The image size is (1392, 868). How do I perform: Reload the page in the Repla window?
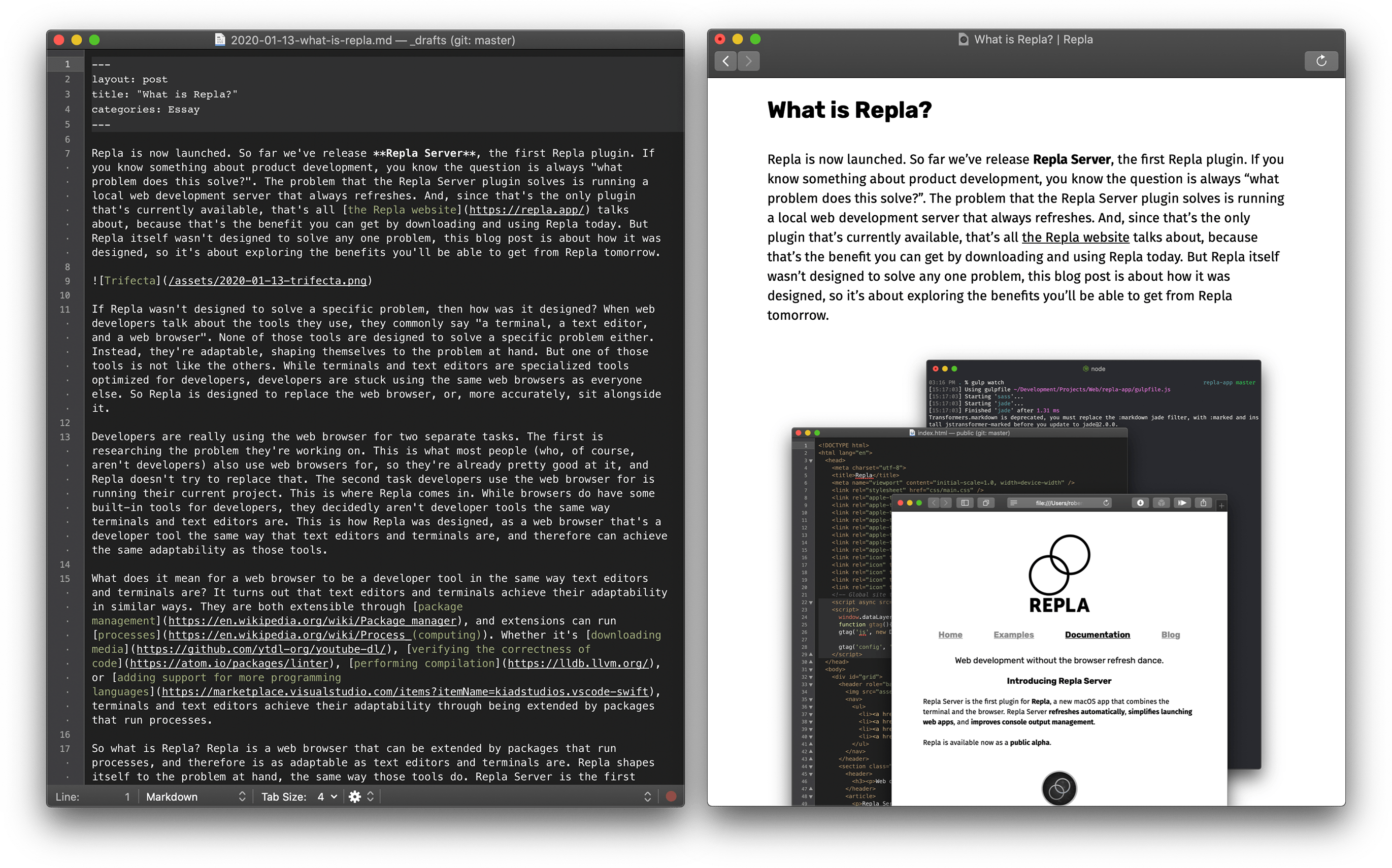coord(1321,61)
